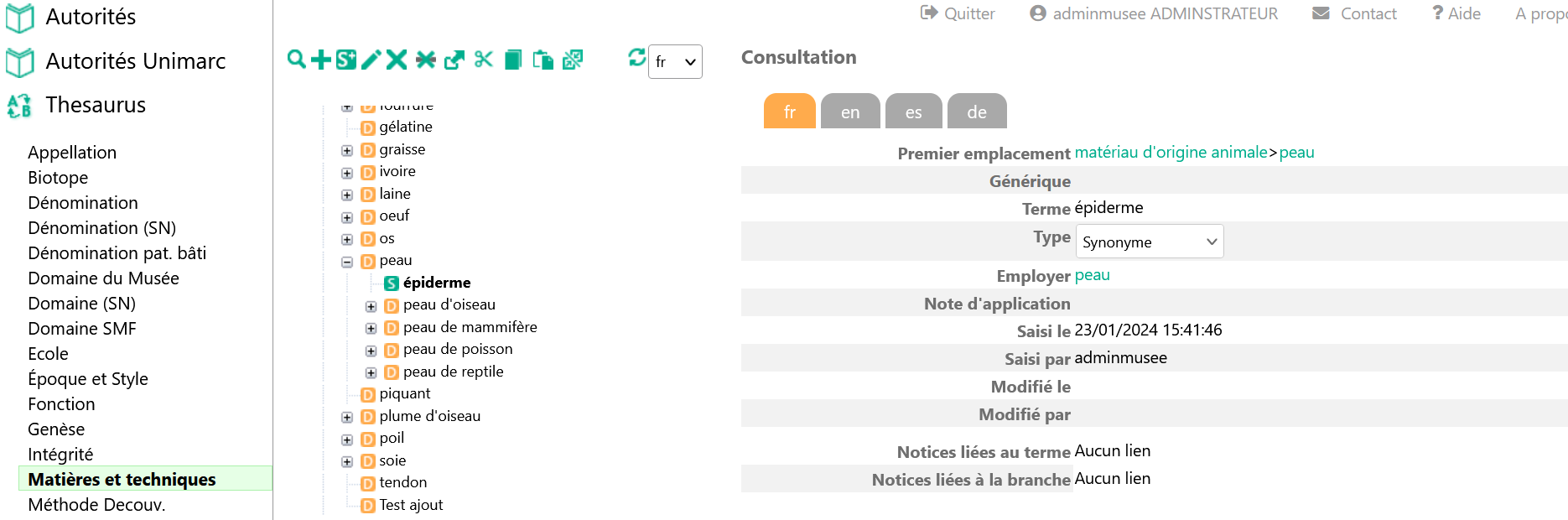1568x520 pixels.
Task: Add a new term with plus icon
Action: 320,60
